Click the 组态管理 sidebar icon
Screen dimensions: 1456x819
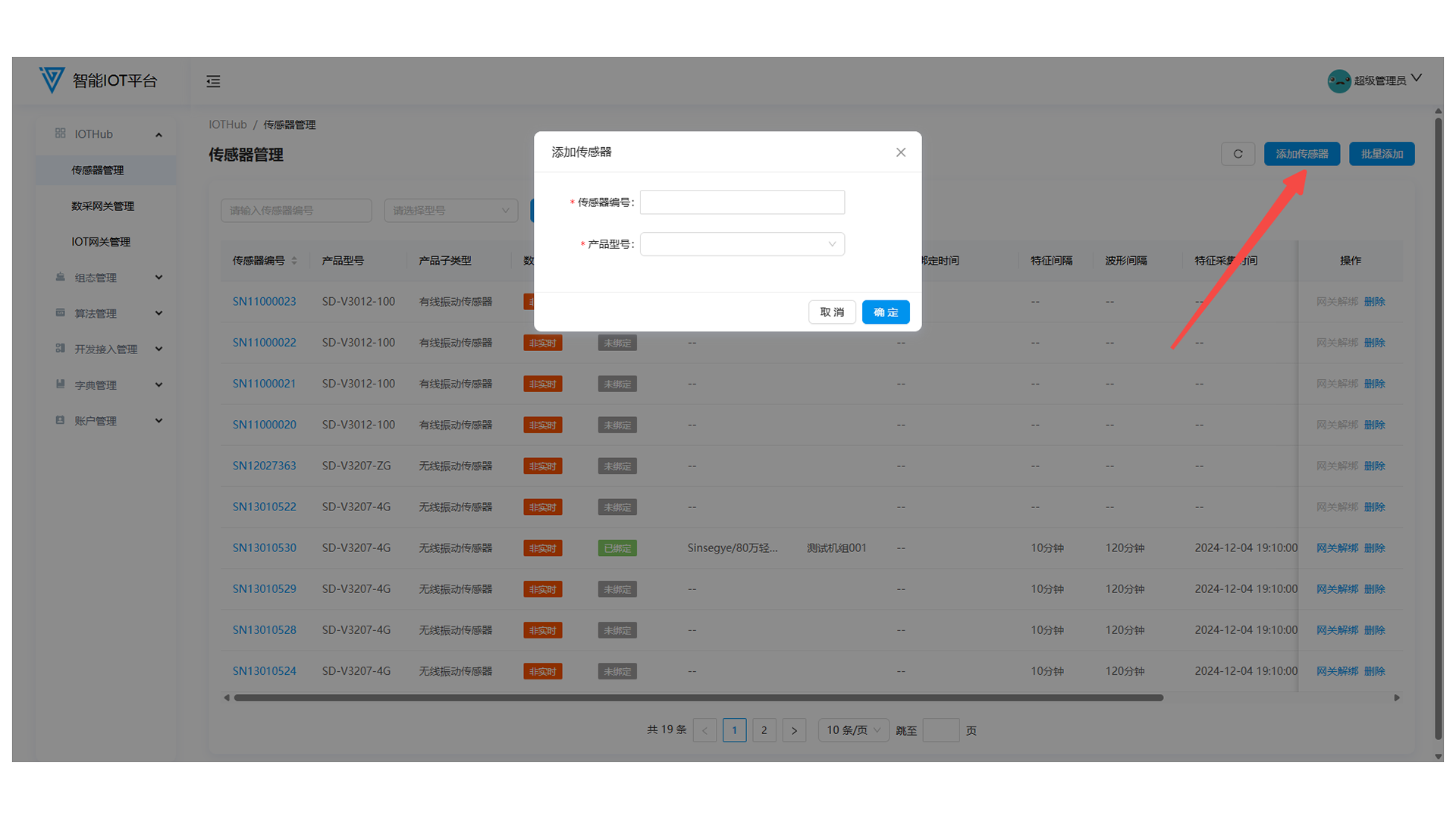60,277
